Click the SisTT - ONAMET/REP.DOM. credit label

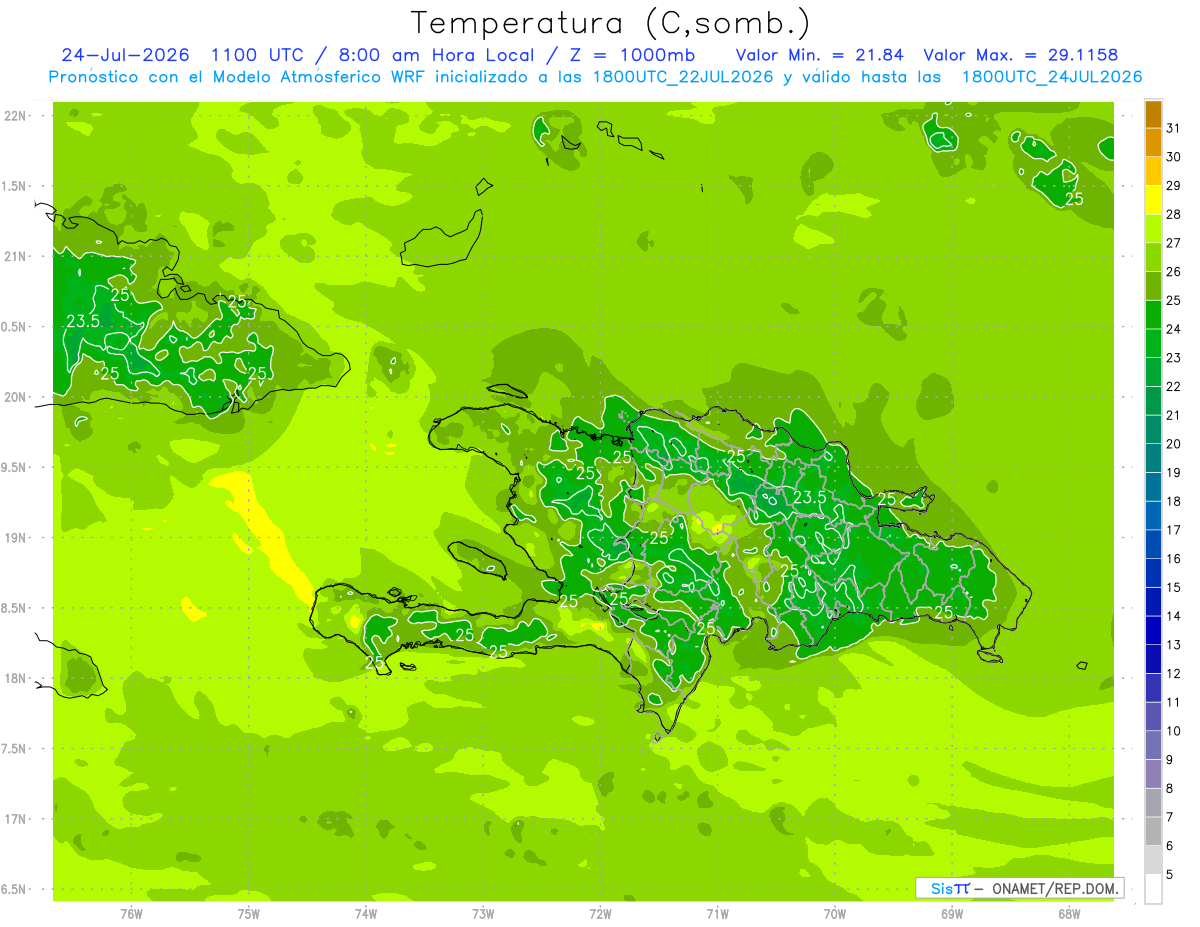pyautogui.click(x=1020, y=888)
